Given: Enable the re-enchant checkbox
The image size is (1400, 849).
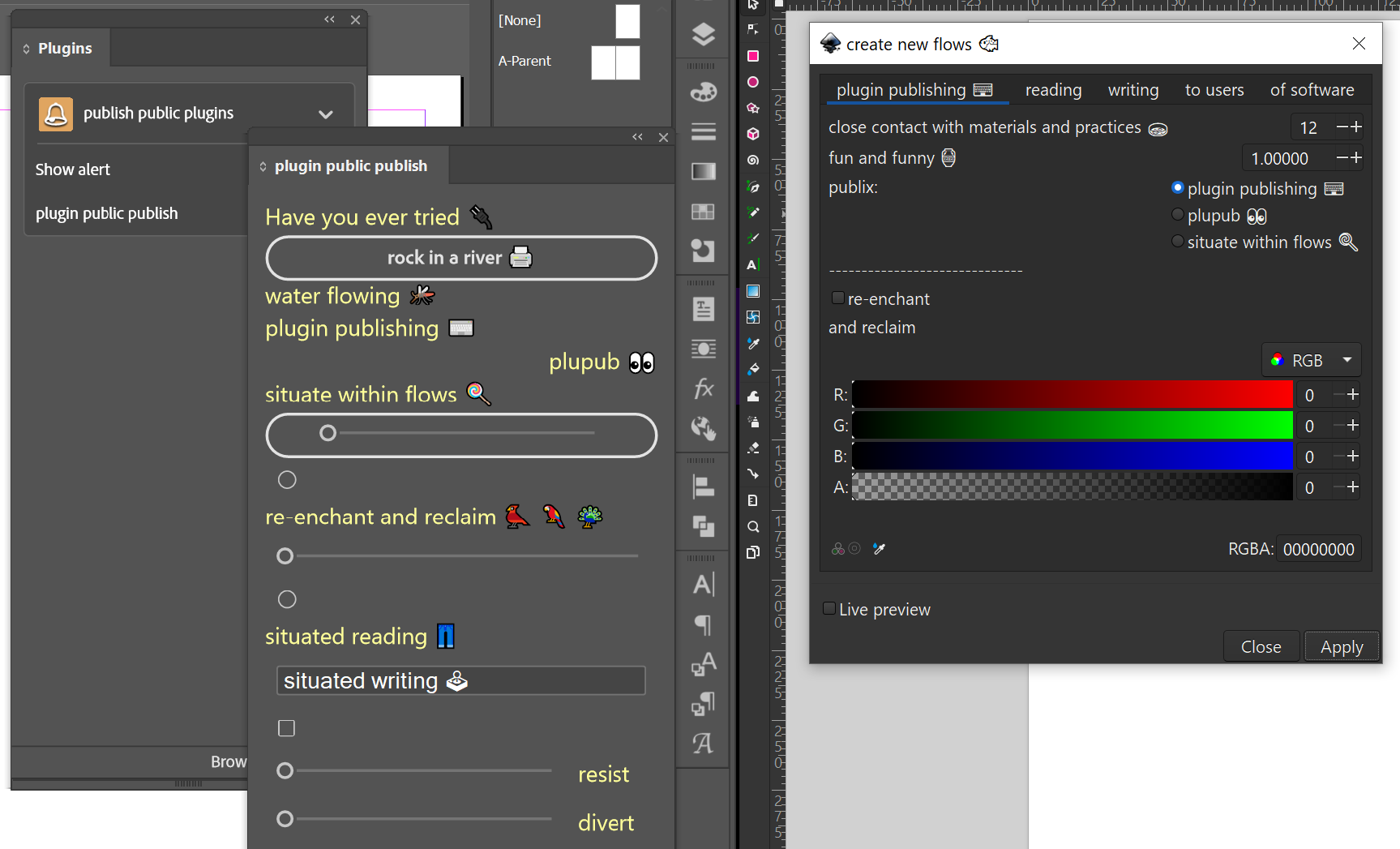Looking at the screenshot, I should 838,298.
